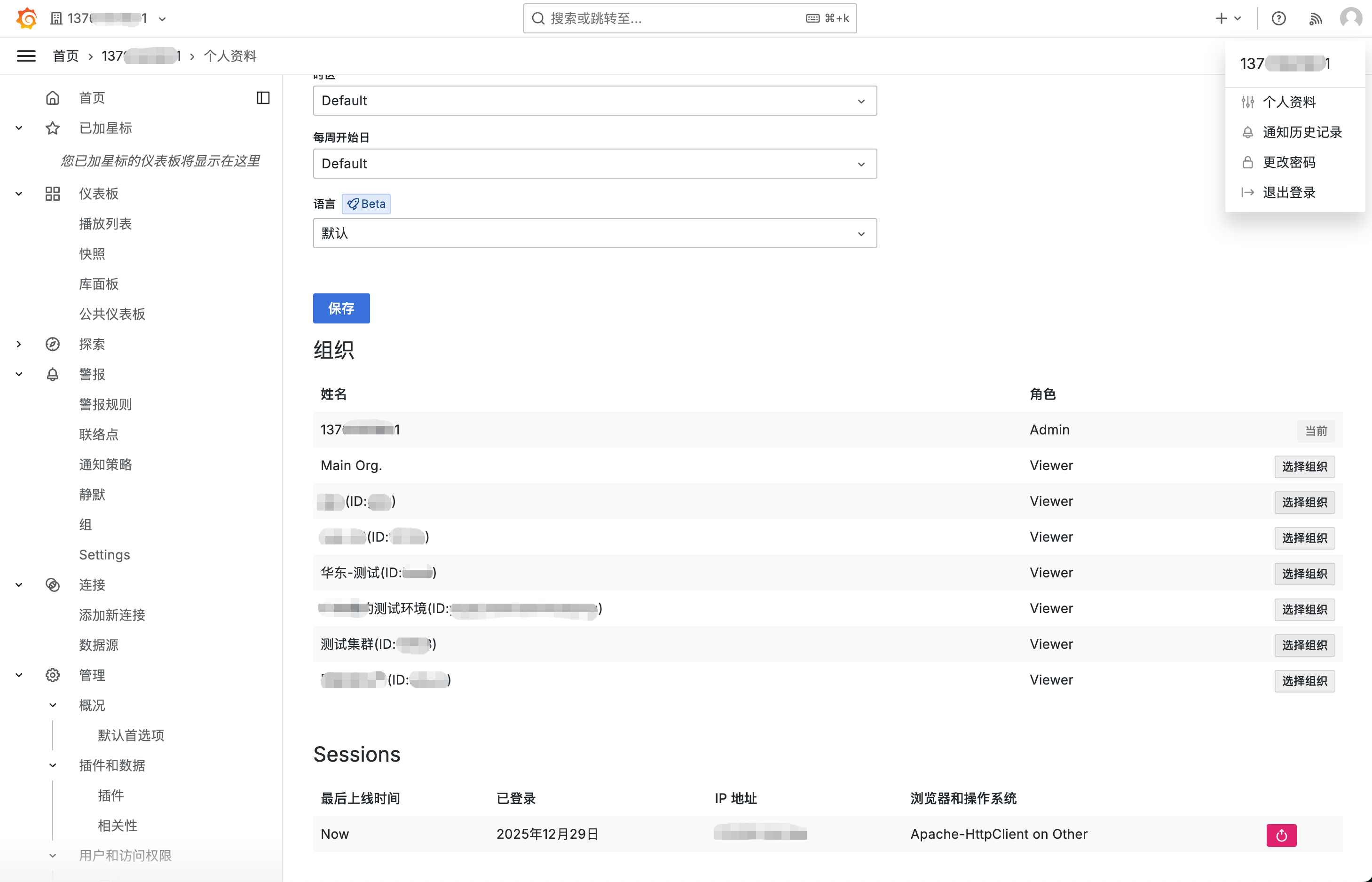1372x882 pixels.
Task: Open the news feed RSS icon
Action: pos(1315,18)
